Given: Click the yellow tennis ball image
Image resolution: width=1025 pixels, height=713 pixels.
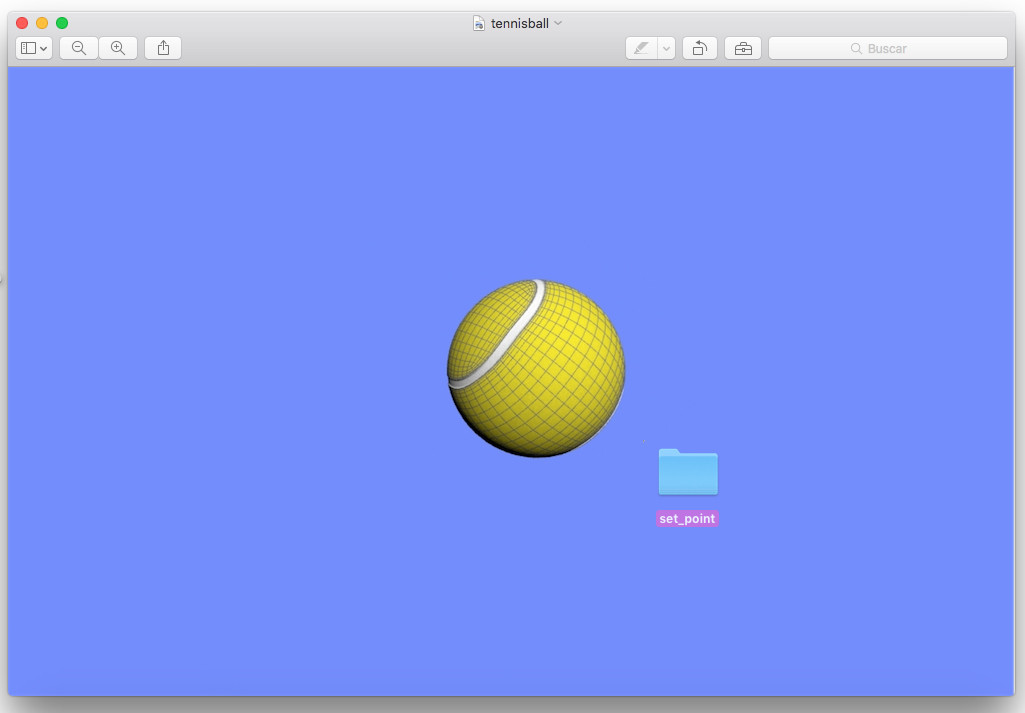Looking at the screenshot, I should tap(536, 368).
